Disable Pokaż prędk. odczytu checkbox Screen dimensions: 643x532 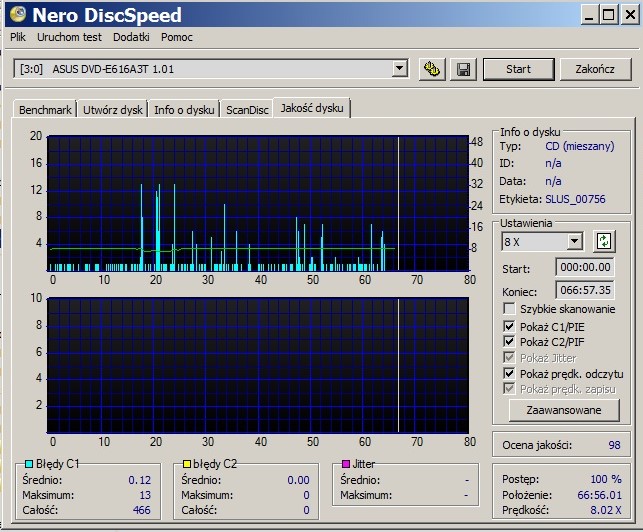pyautogui.click(x=509, y=373)
